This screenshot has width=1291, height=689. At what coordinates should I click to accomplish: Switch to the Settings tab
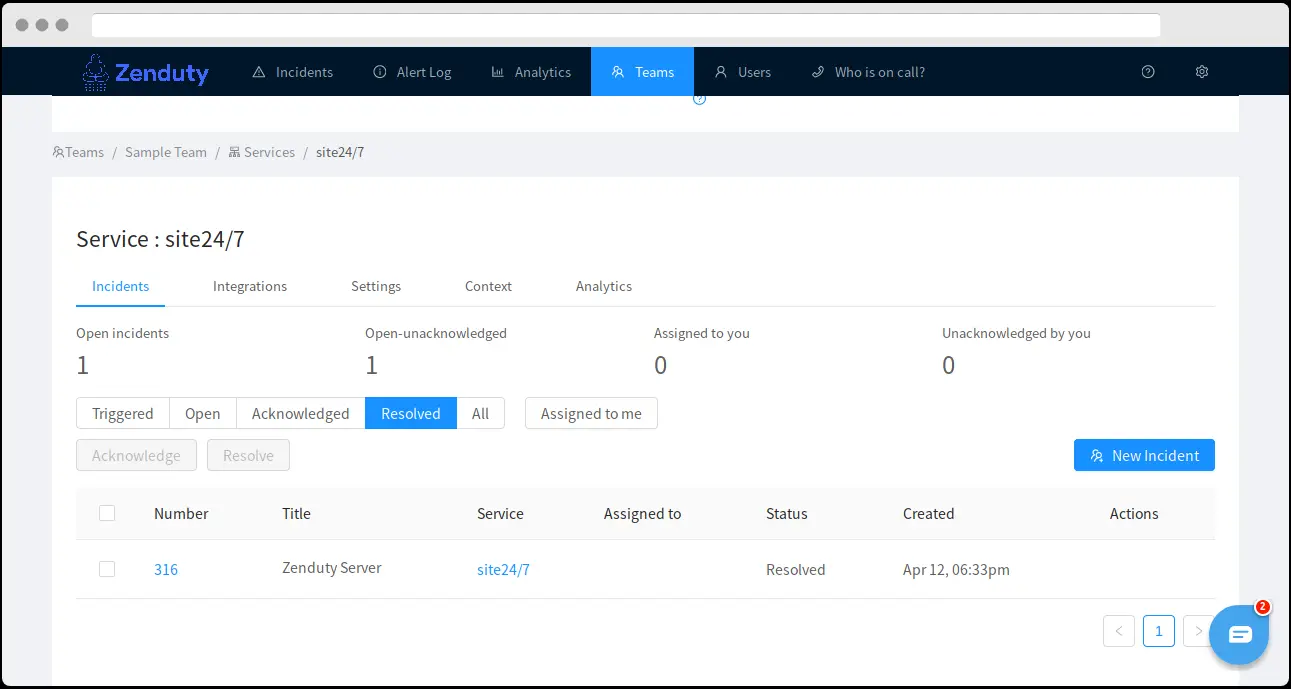click(x=376, y=286)
